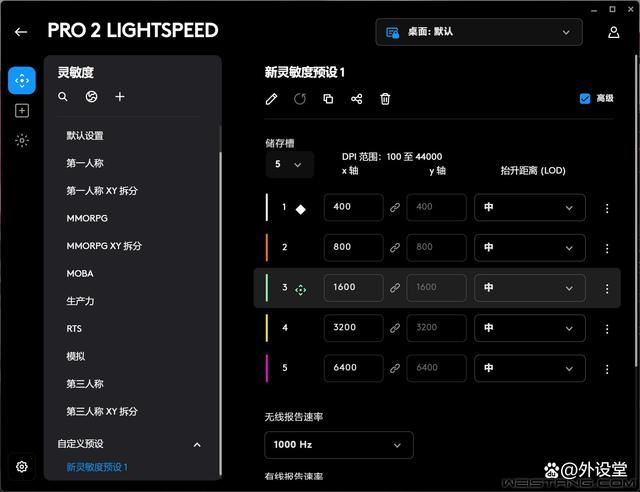Click the pencil rename icon
This screenshot has width=640, height=492.
271,99
